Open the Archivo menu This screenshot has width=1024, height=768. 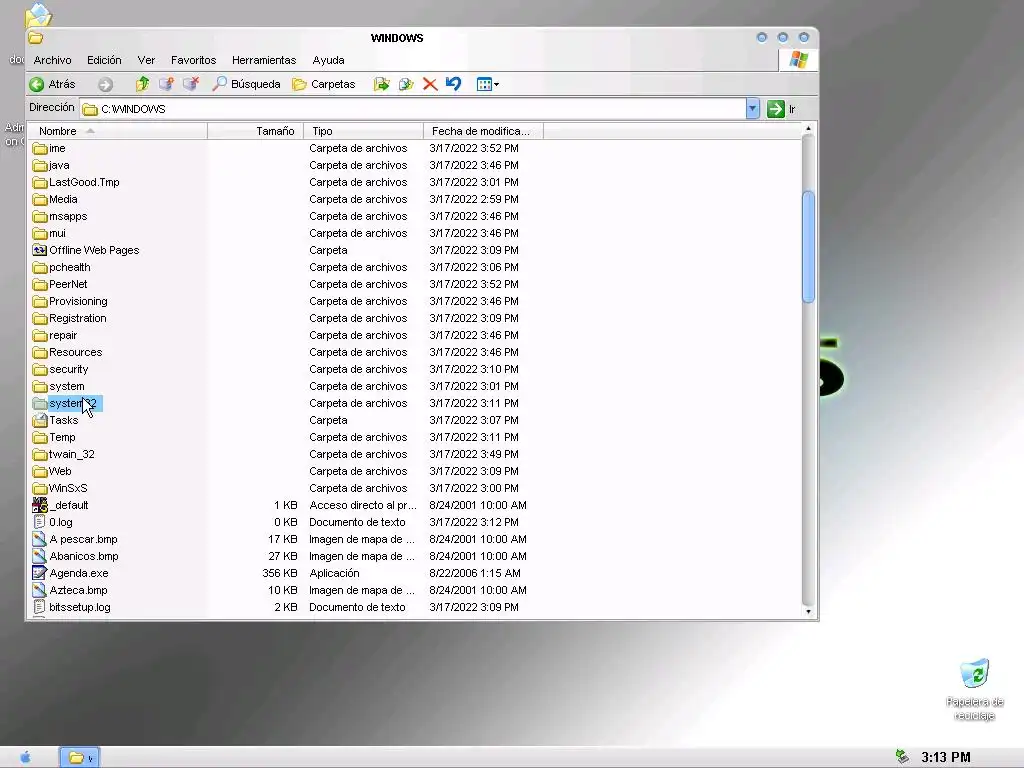point(53,60)
